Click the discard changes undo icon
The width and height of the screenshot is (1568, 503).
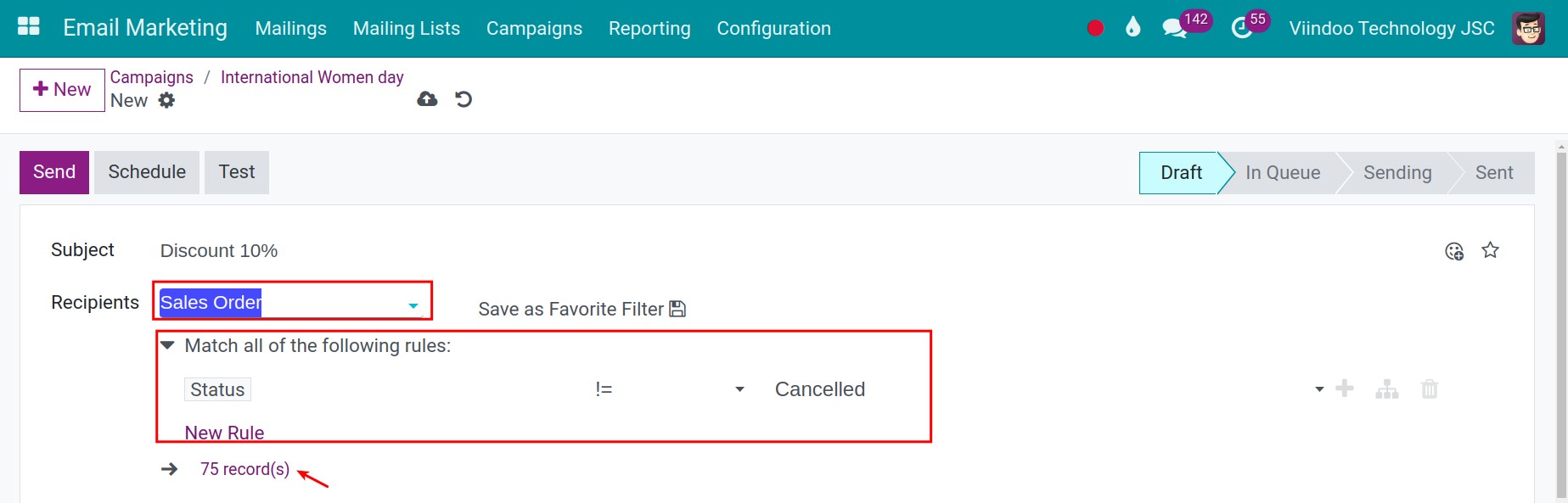click(464, 99)
